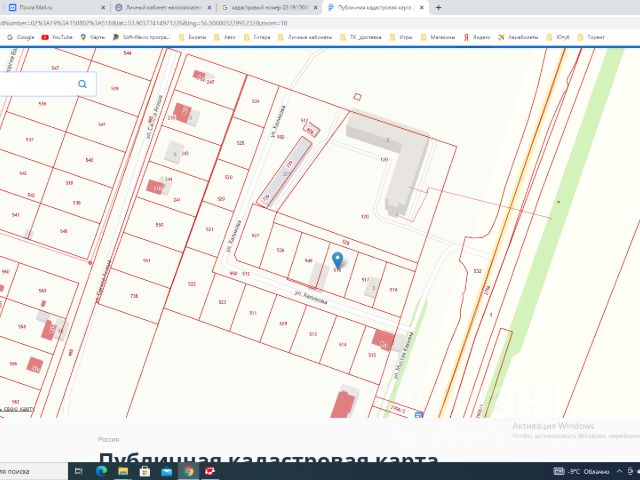640x480 pixels.
Task: Open Mail app from taskbar
Action: coord(167,472)
